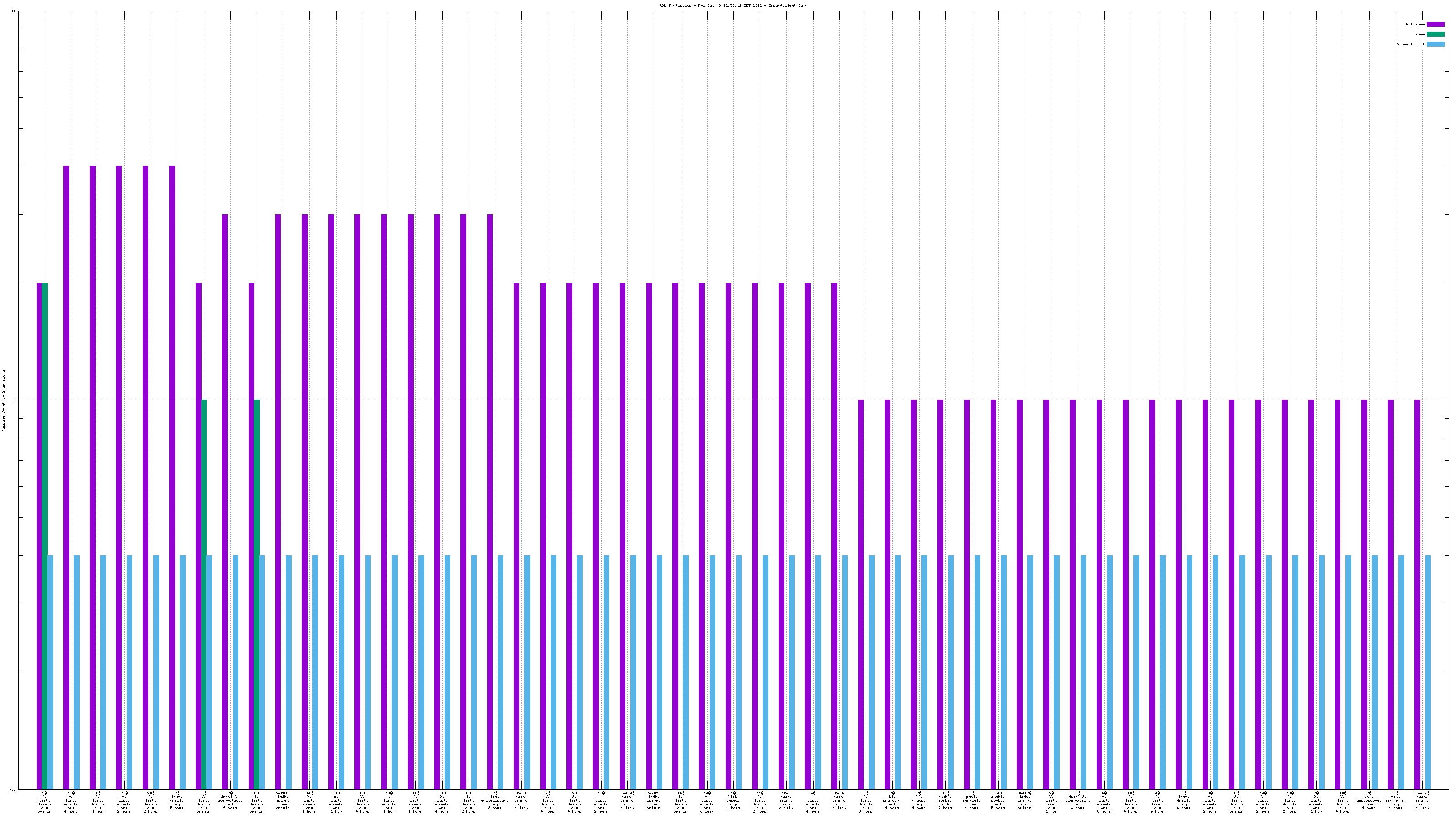
Task: Click the bl.spamcop.net axis label
Action: (892, 800)
